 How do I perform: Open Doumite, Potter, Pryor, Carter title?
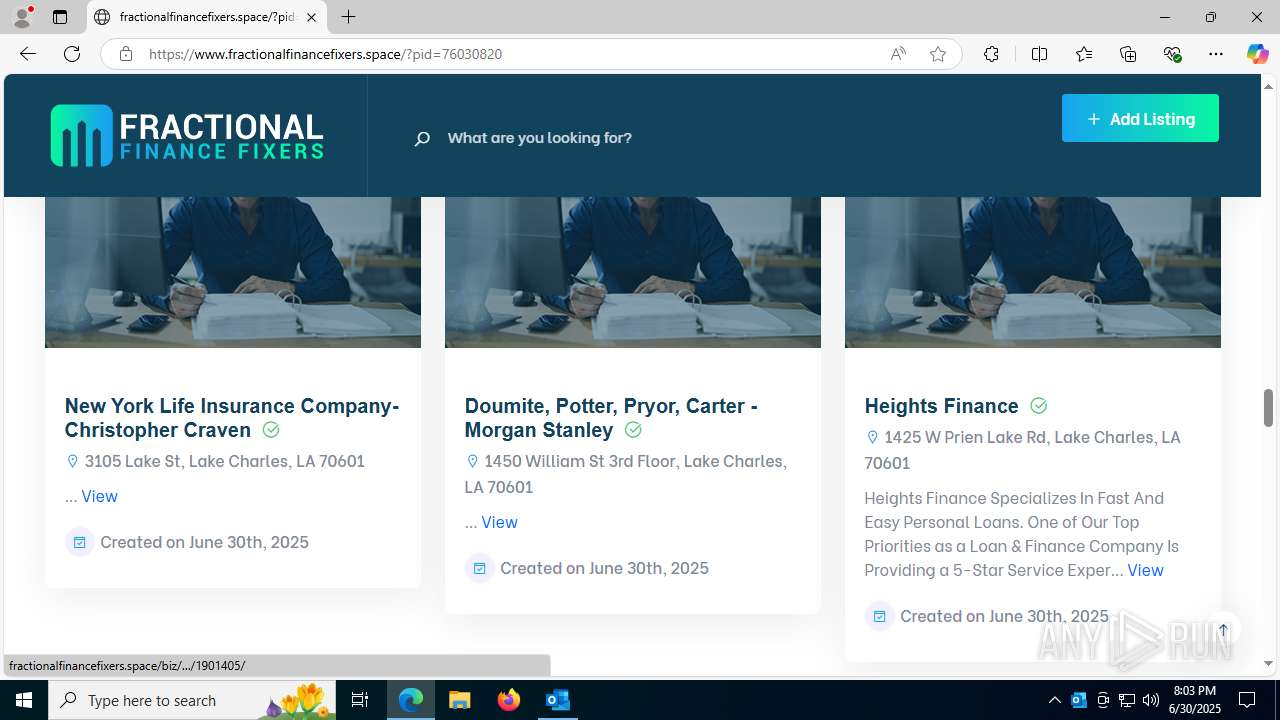coord(611,418)
